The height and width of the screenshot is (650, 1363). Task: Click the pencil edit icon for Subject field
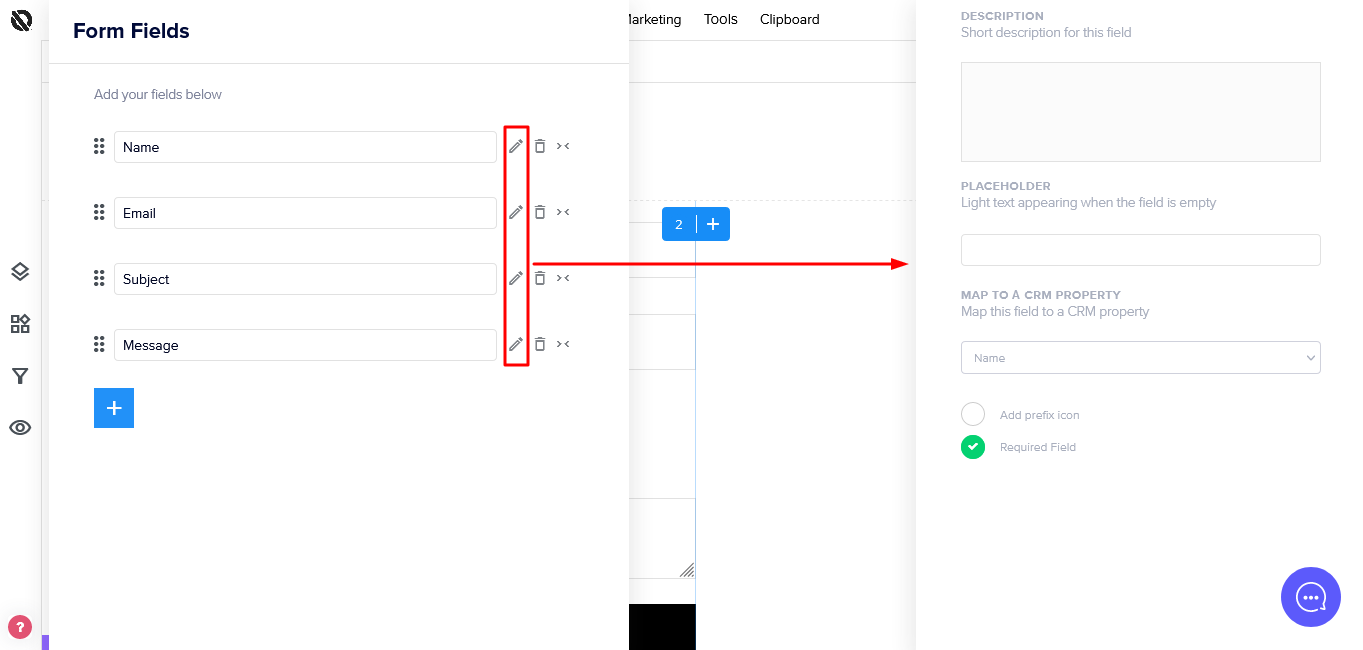pos(516,278)
